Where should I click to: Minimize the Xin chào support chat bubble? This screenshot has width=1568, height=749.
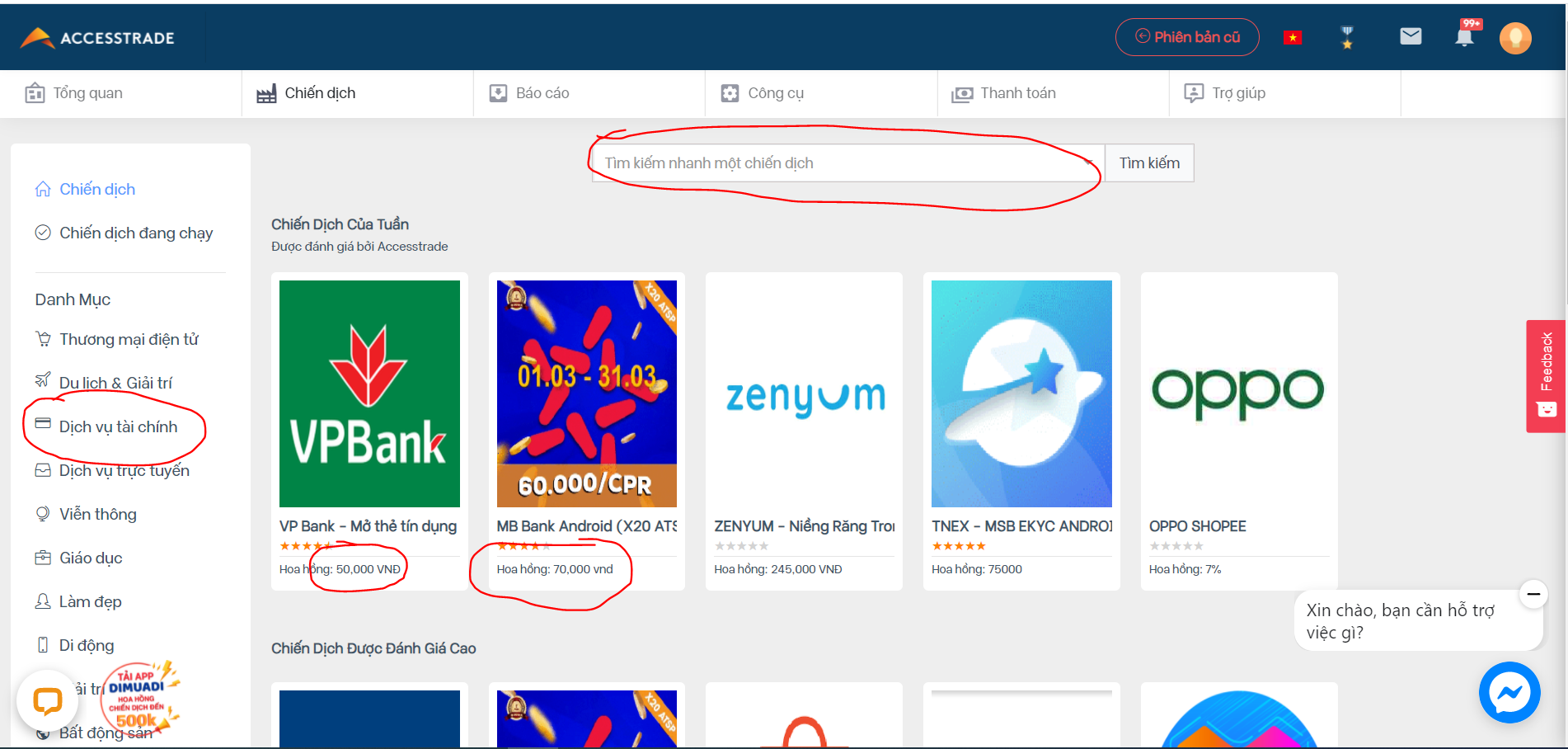coord(1533,594)
